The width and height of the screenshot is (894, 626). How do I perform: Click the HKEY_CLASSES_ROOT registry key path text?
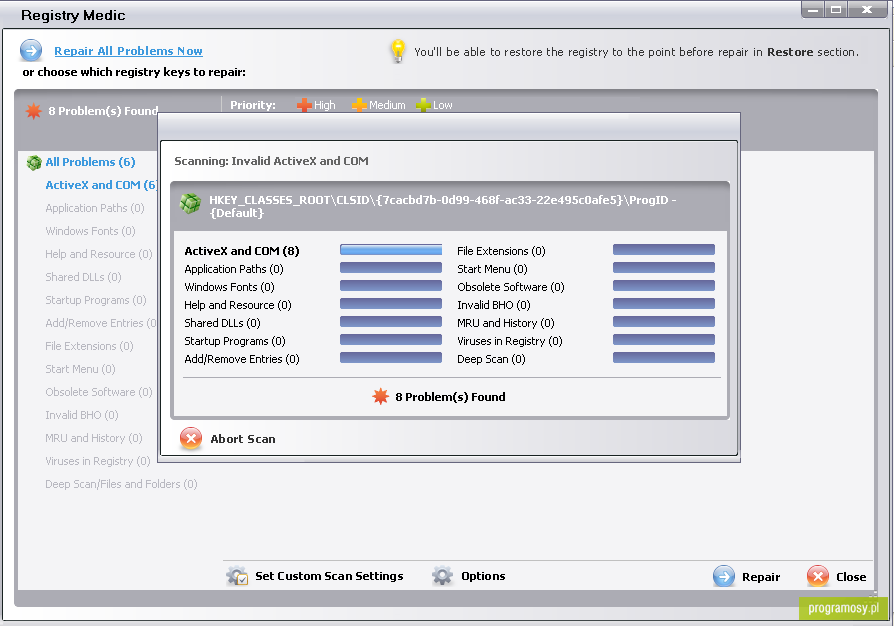(x=442, y=206)
